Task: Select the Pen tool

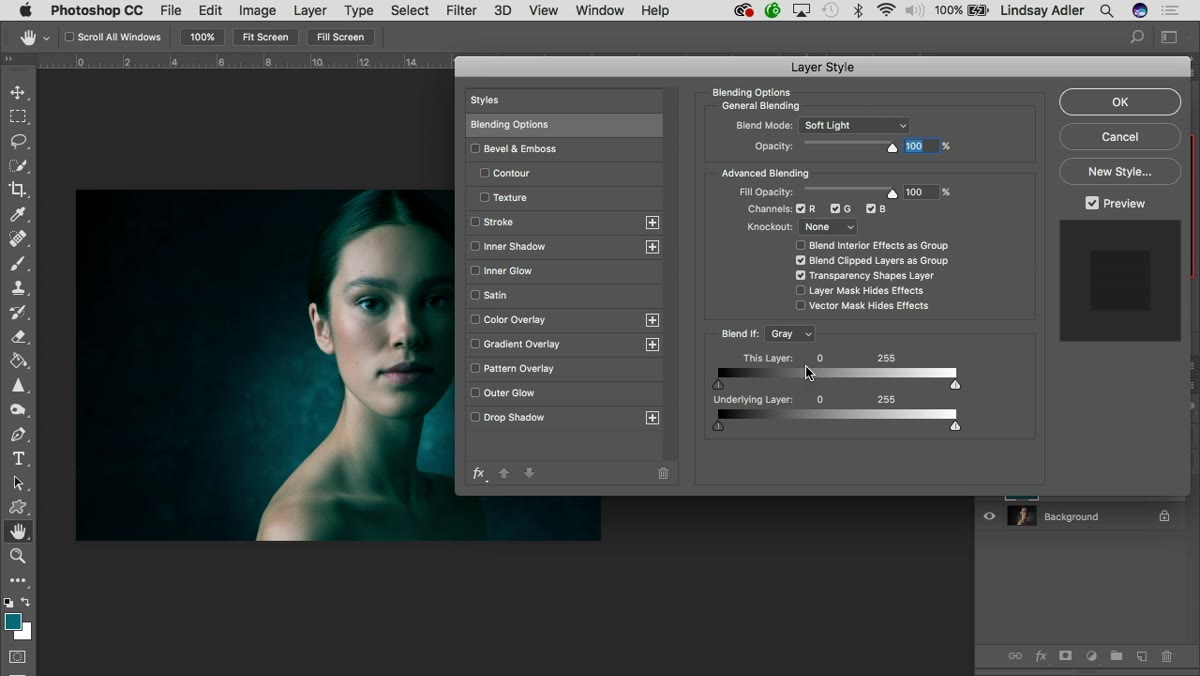Action: coord(18,434)
